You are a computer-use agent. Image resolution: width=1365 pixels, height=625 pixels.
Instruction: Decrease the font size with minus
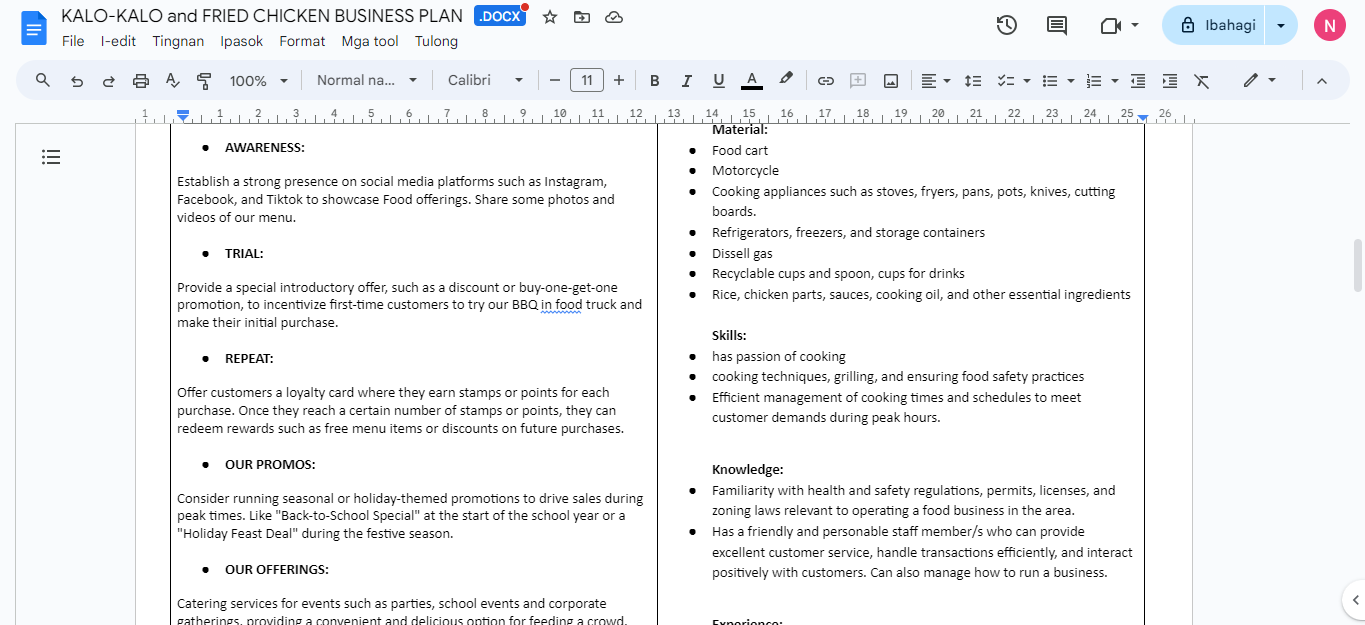coord(555,80)
